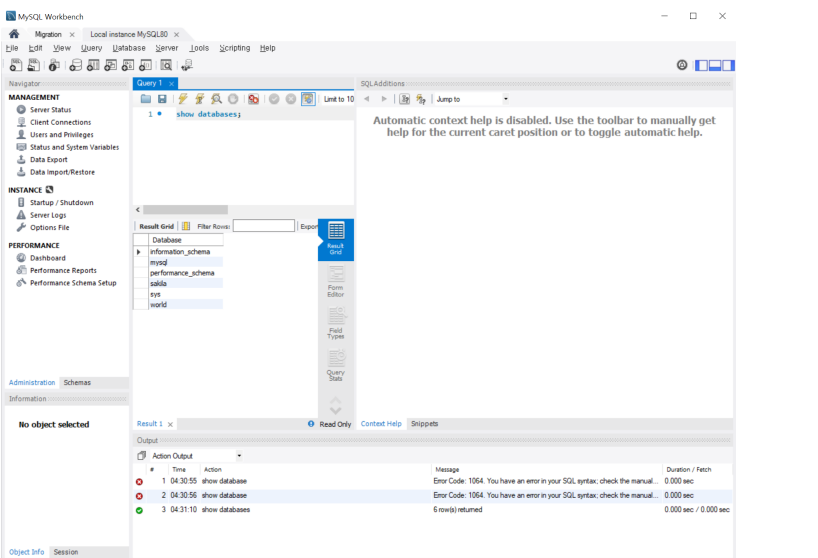Viewport: 818px width, 558px height.
Task: Create new stored procedure toolbar icon
Action: (128, 65)
